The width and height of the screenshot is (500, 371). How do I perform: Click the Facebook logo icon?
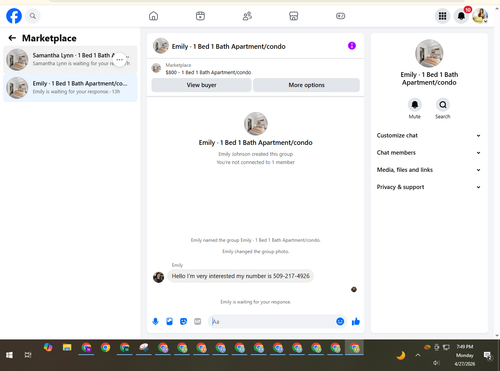(14, 16)
